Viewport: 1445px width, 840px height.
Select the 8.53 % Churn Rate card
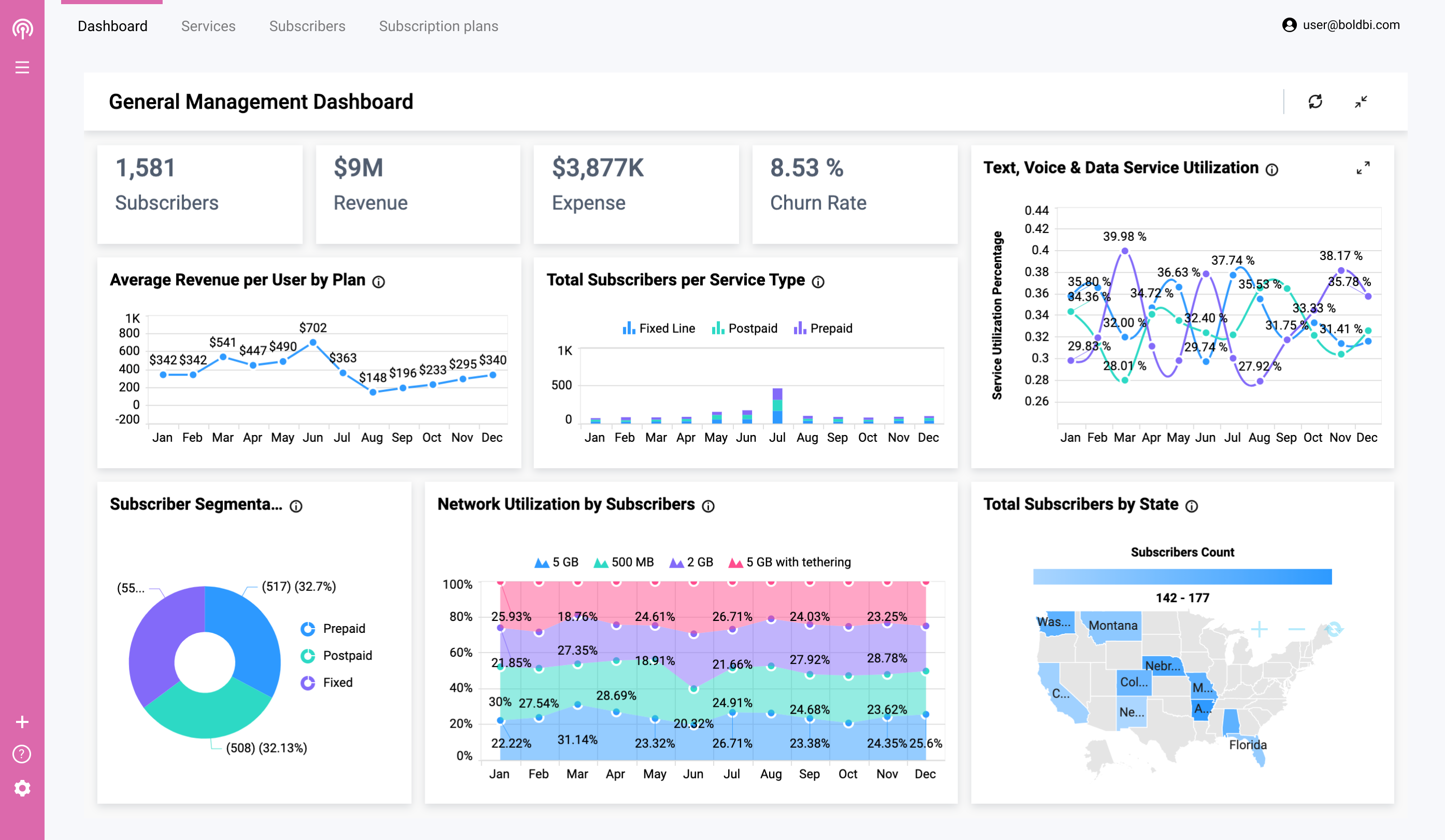[855, 194]
